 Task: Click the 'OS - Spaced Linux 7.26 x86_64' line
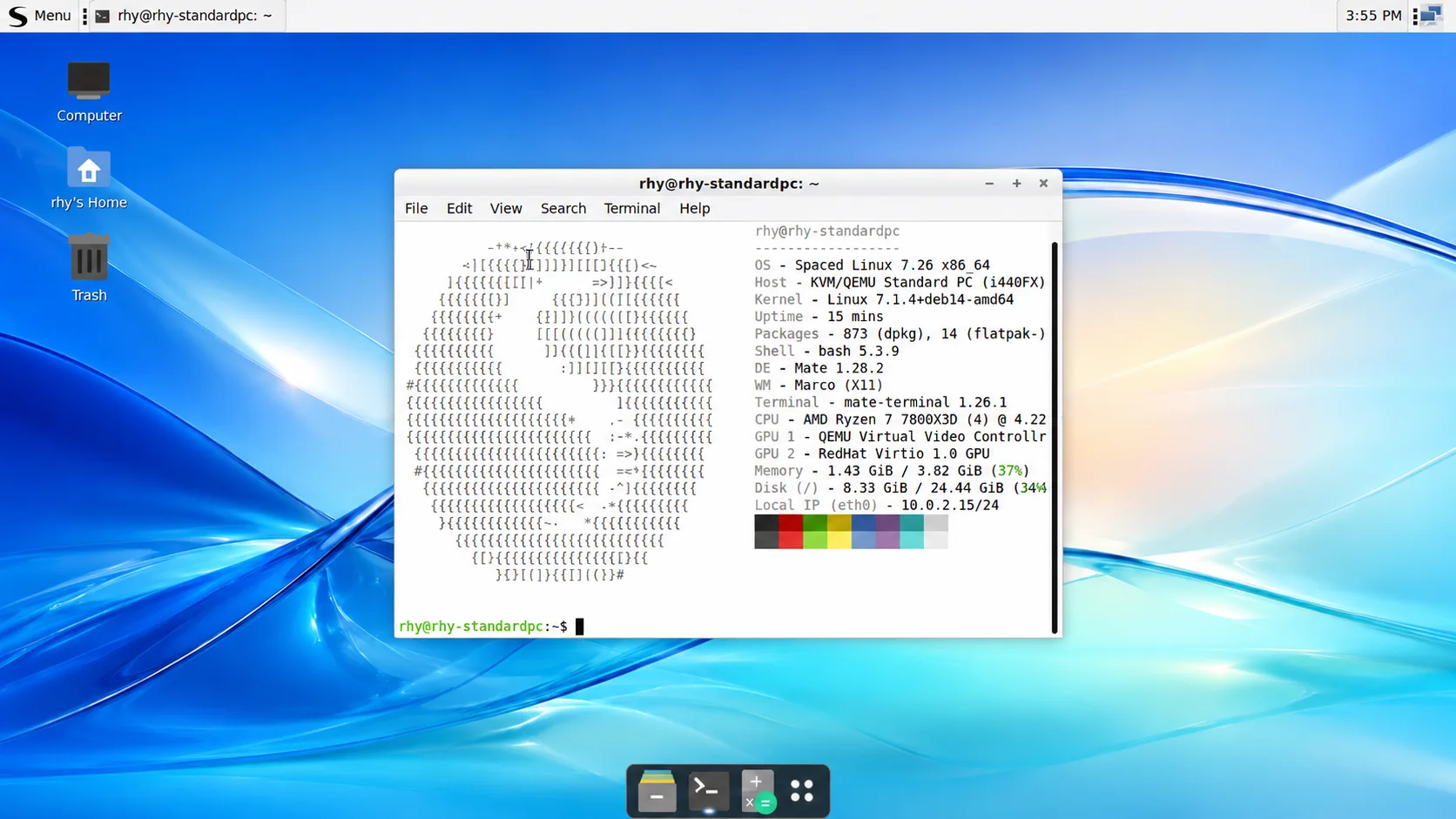click(872, 265)
